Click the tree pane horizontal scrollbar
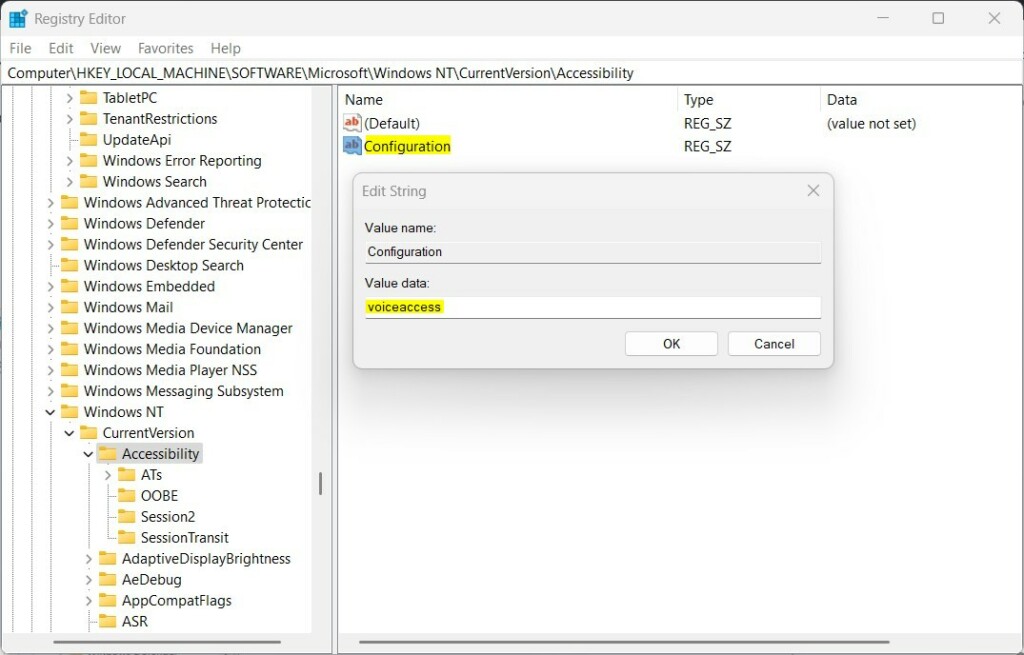The width and height of the screenshot is (1024, 655). tap(167, 642)
